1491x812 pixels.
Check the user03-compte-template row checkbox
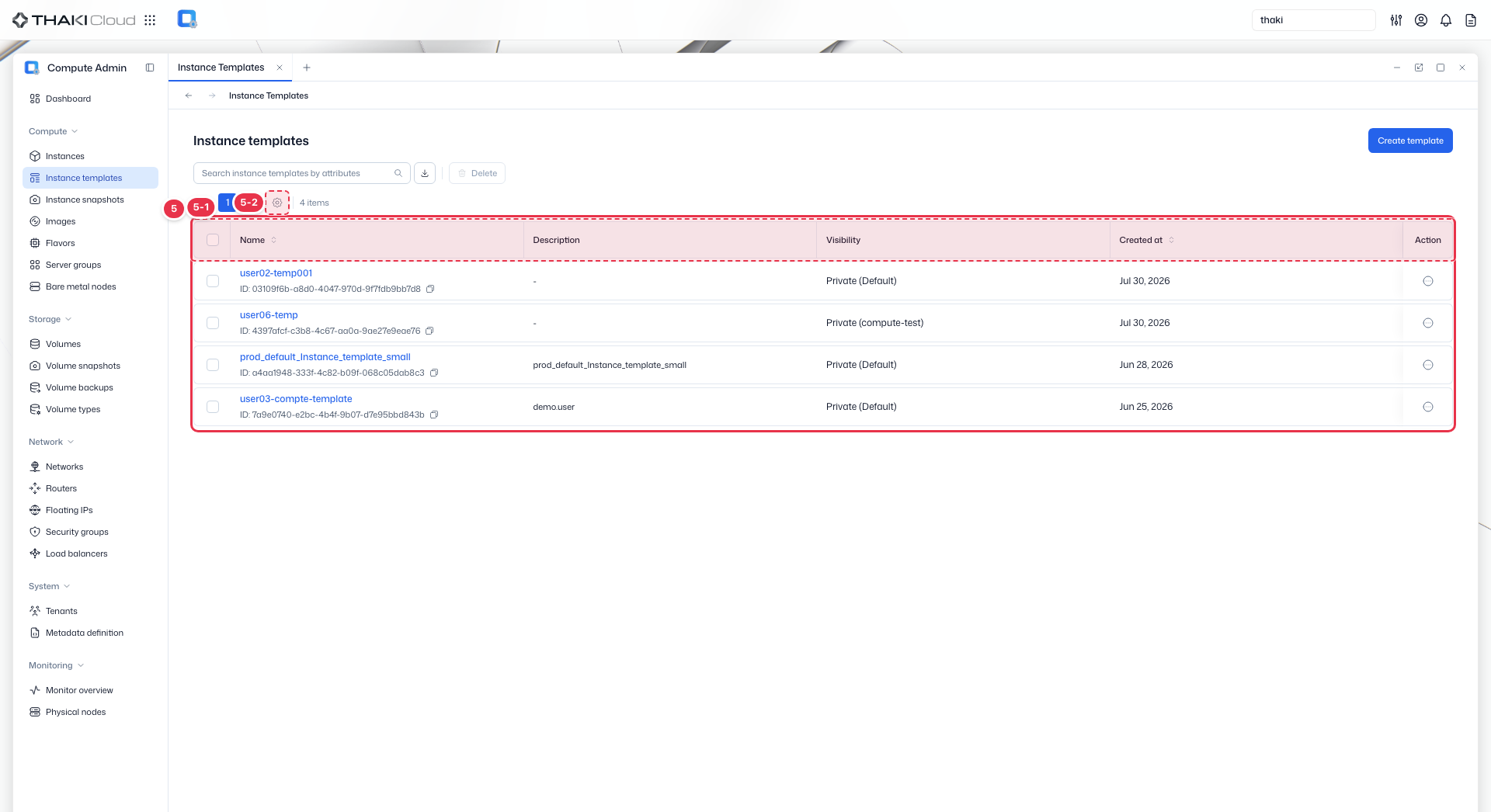213,407
